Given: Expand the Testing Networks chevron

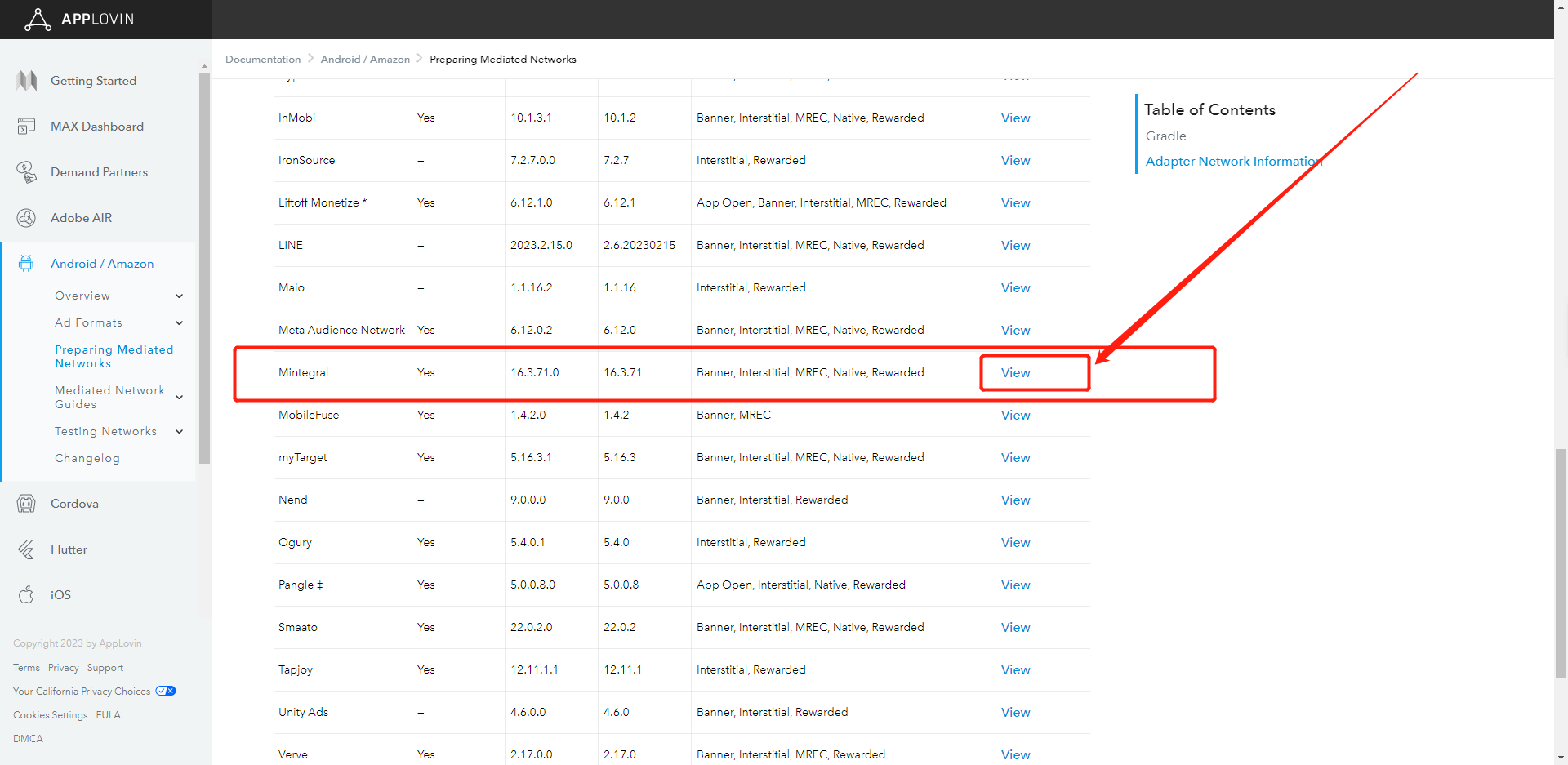Looking at the screenshot, I should tap(180, 431).
